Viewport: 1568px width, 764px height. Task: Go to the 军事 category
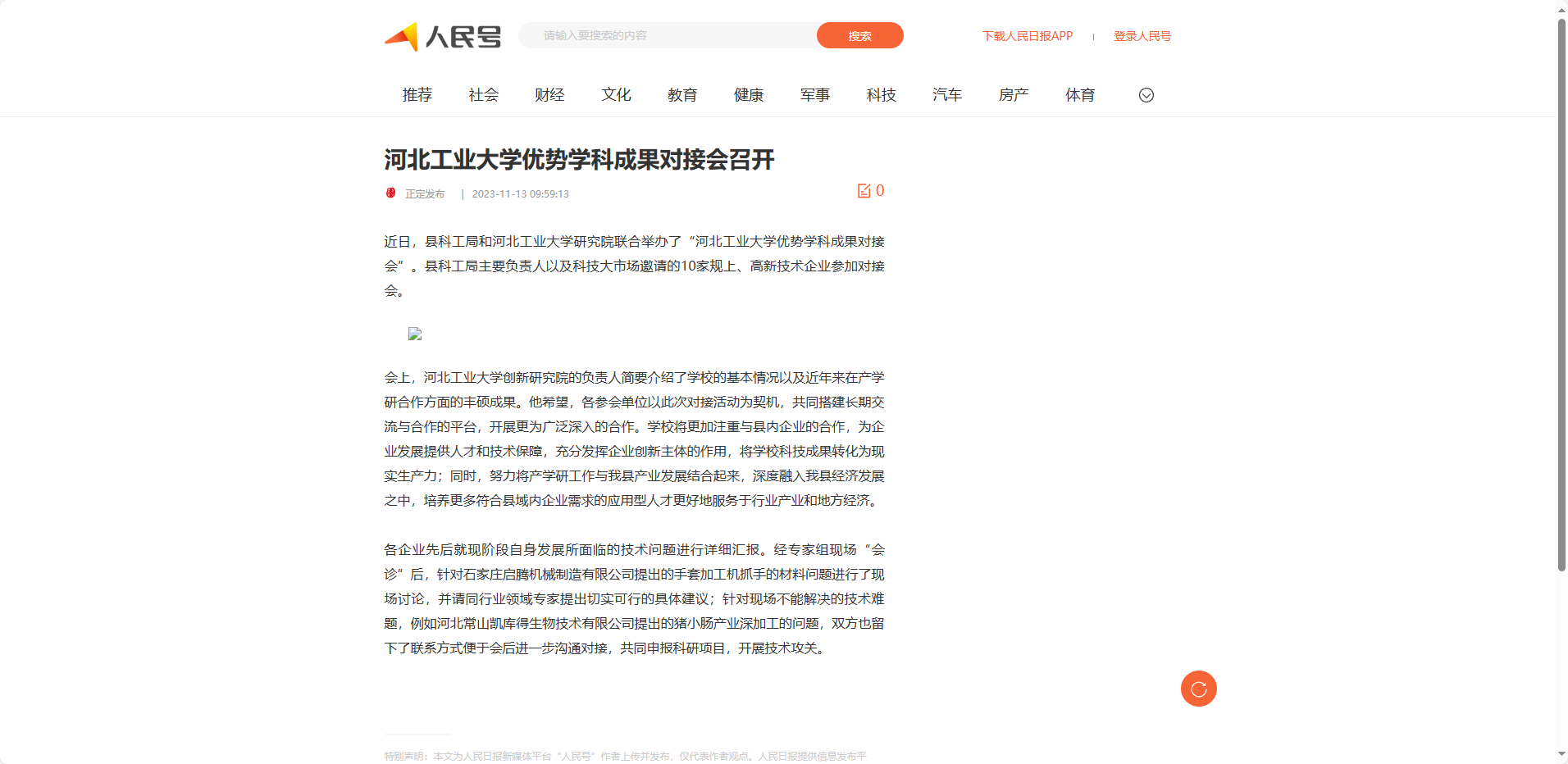tap(815, 95)
